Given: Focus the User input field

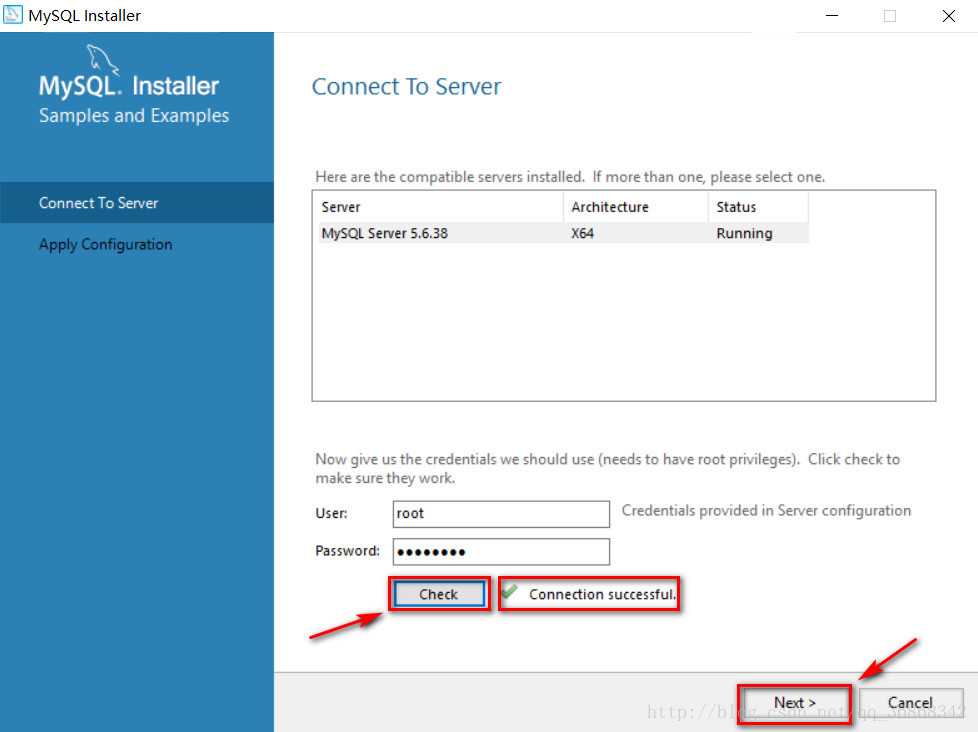Looking at the screenshot, I should (x=501, y=514).
